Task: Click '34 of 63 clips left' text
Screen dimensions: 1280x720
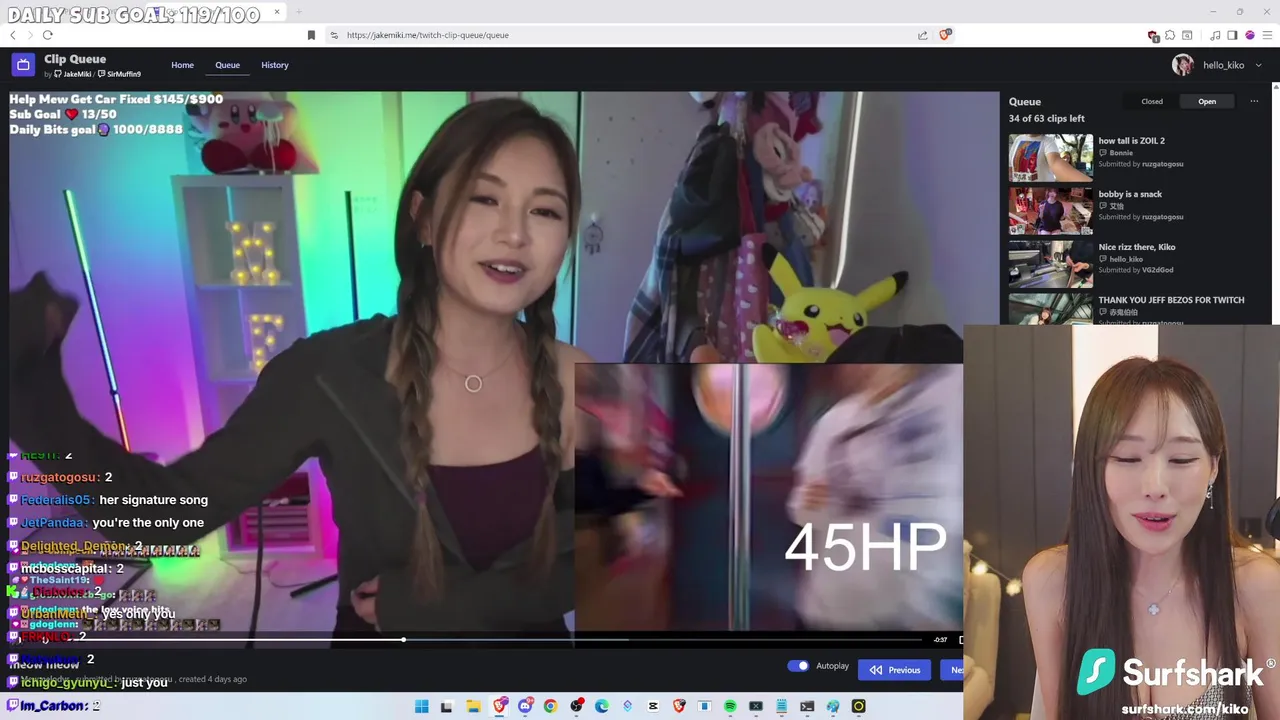Action: click(1046, 118)
